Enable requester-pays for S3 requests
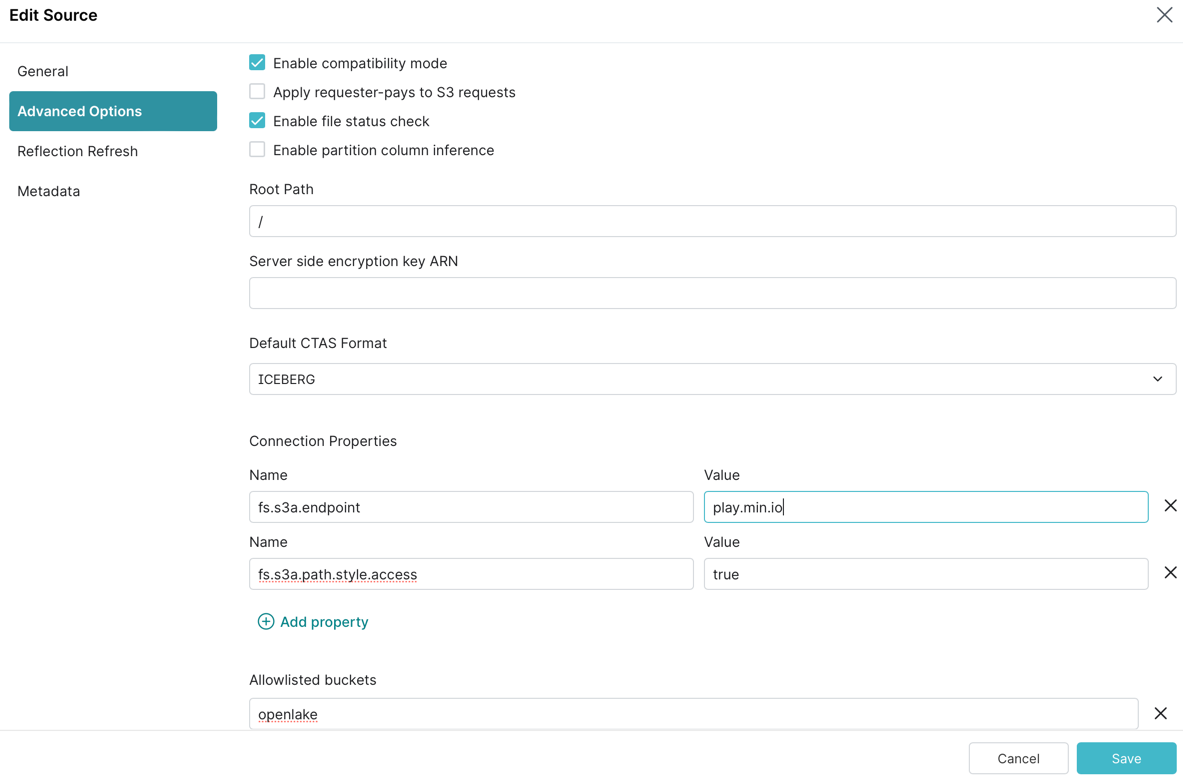This screenshot has width=1183, height=782. tap(257, 92)
